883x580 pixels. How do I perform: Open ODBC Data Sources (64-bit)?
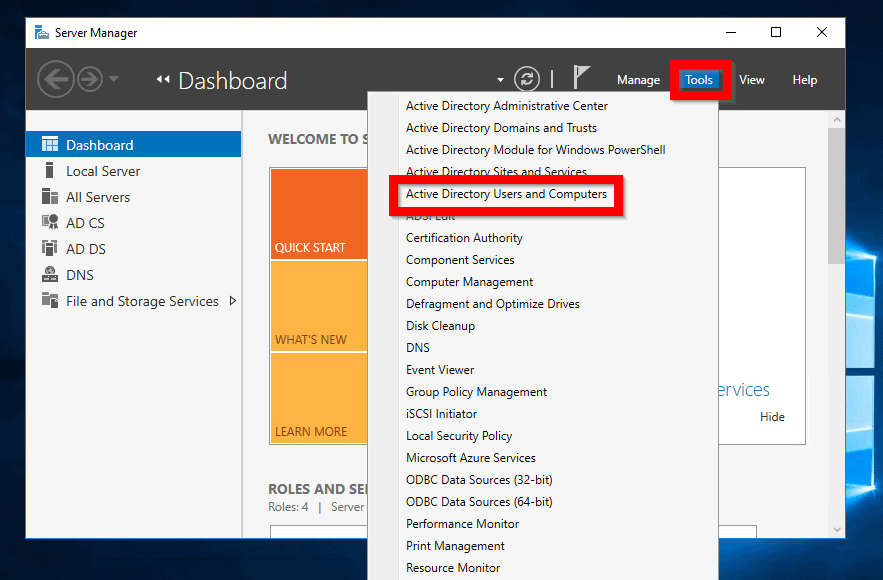tap(479, 501)
